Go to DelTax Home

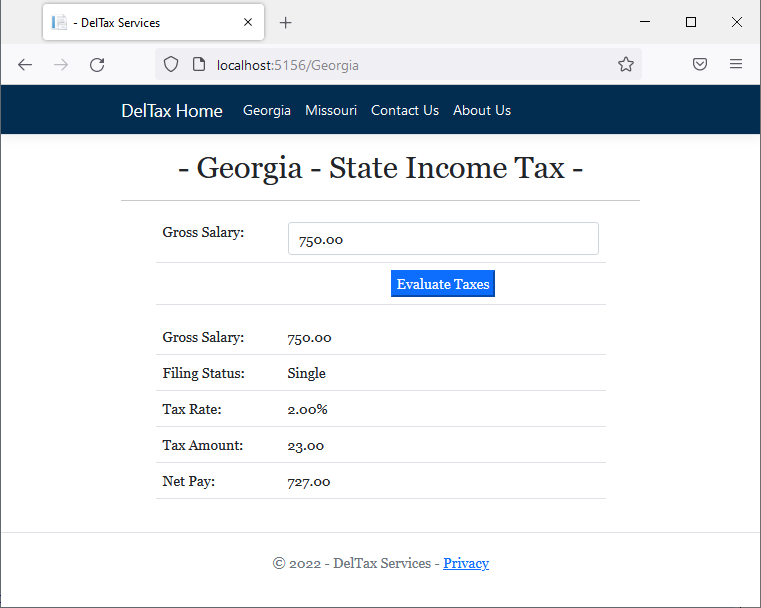(x=172, y=111)
